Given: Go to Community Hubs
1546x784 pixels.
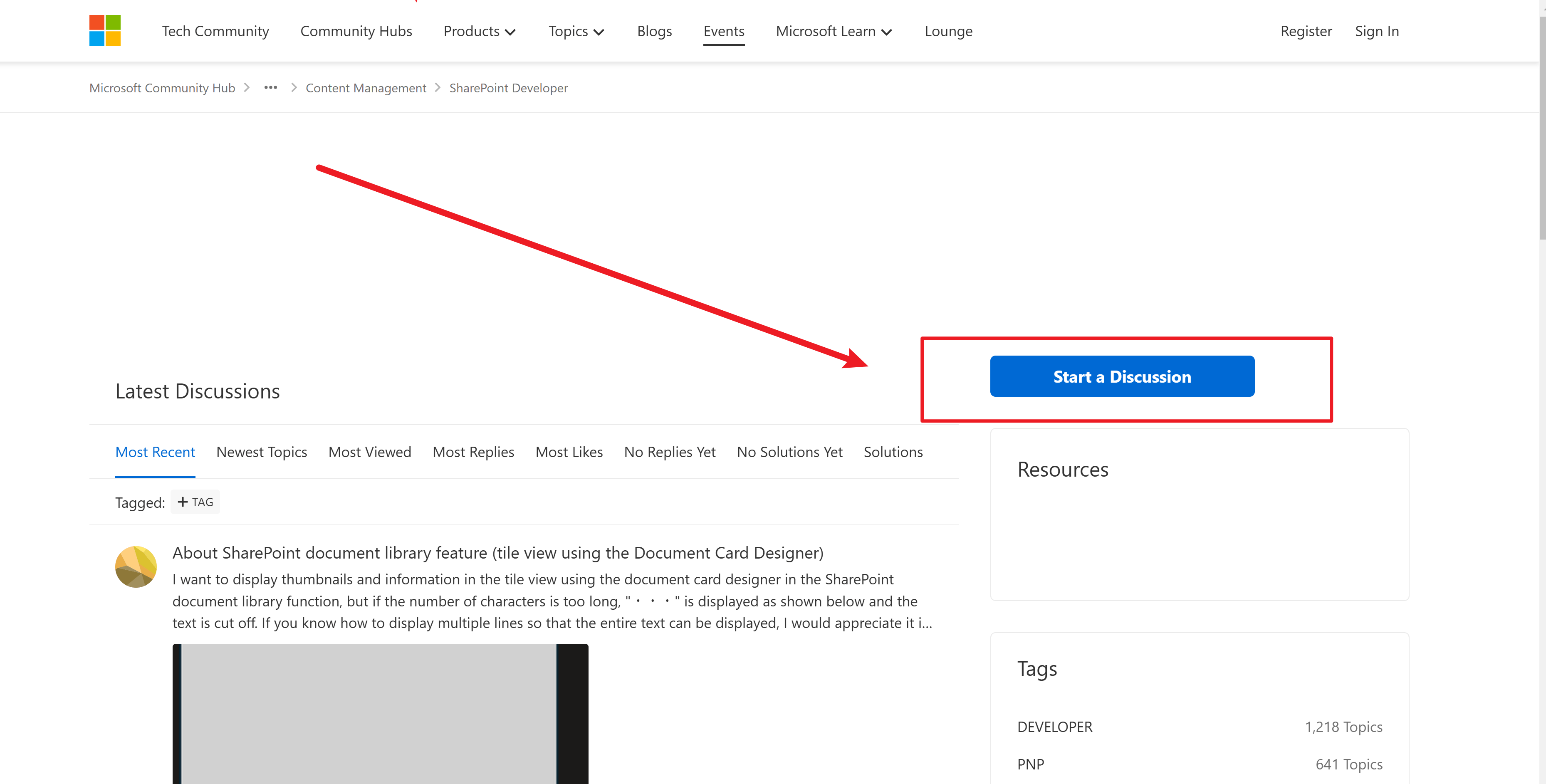Looking at the screenshot, I should [x=356, y=31].
